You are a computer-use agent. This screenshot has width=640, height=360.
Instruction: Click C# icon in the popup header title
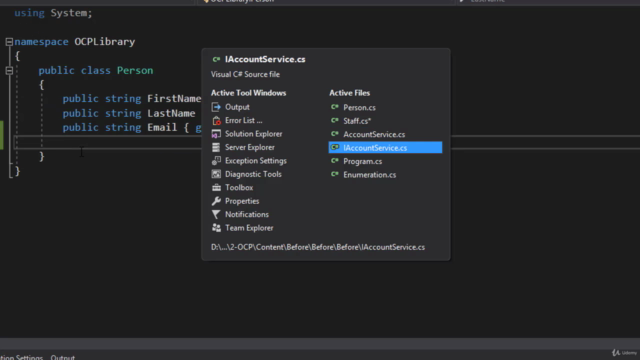(x=216, y=60)
